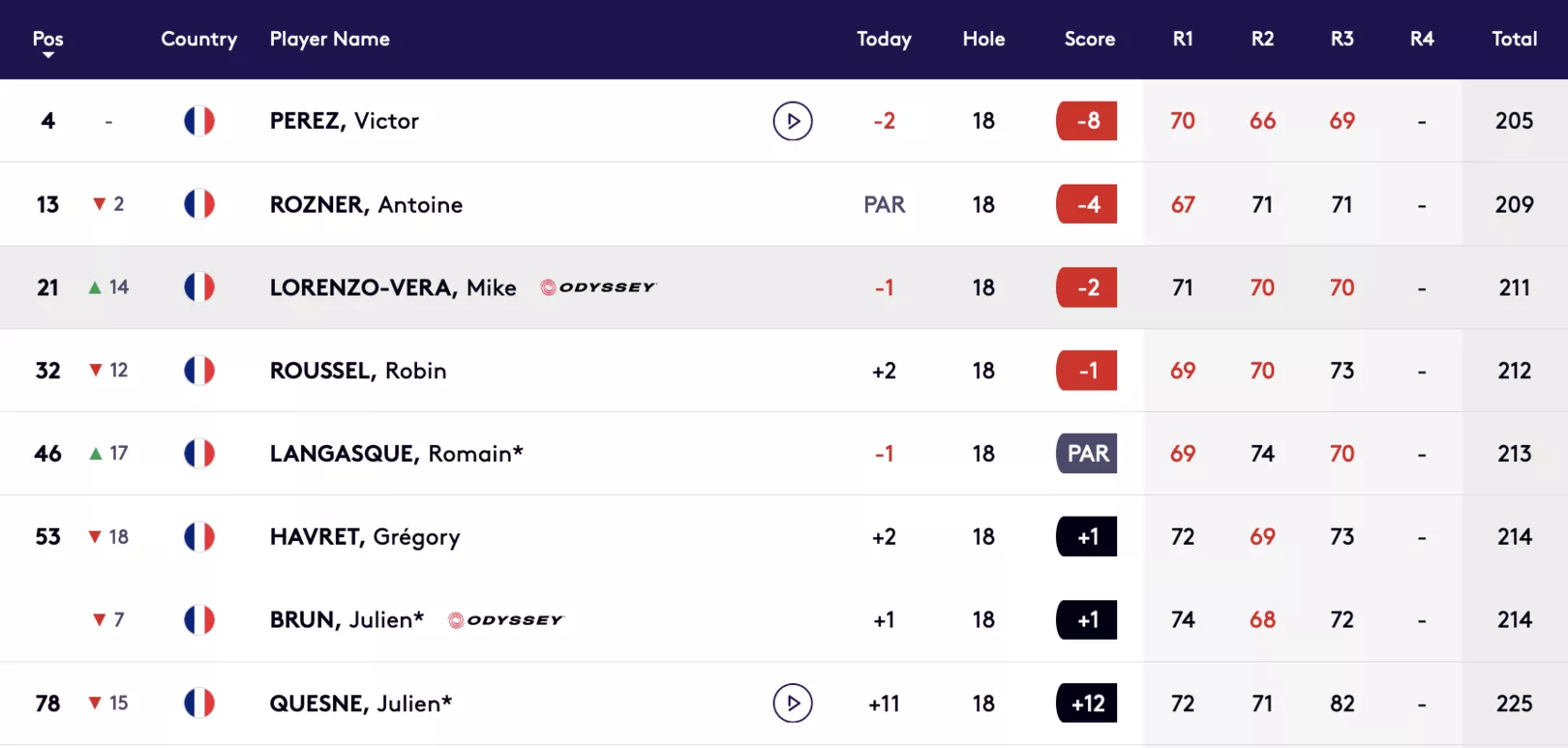
Task: Click the green up arrow for Langasque
Action: [96, 454]
